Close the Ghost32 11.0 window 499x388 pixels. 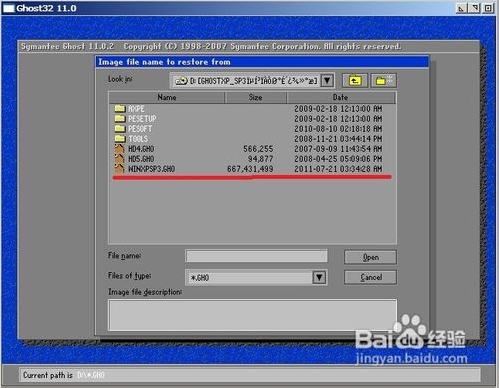pyautogui.click(x=488, y=8)
